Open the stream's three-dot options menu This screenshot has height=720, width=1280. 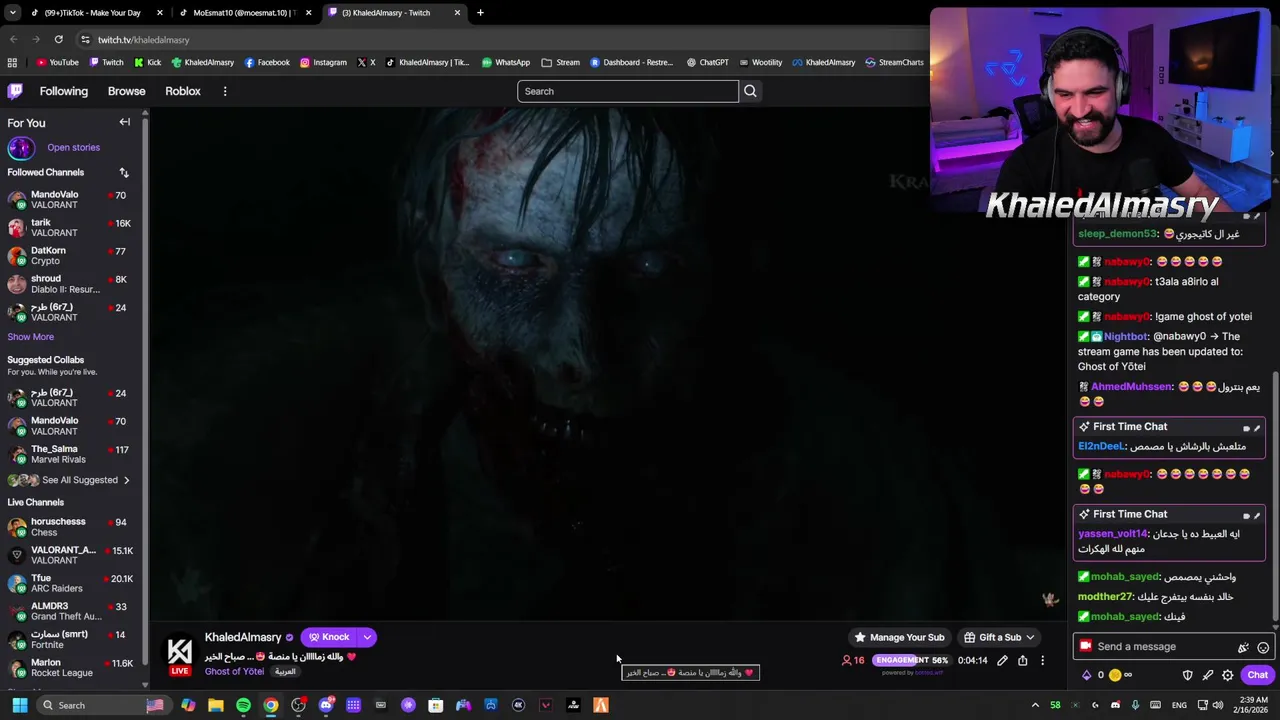click(1042, 660)
